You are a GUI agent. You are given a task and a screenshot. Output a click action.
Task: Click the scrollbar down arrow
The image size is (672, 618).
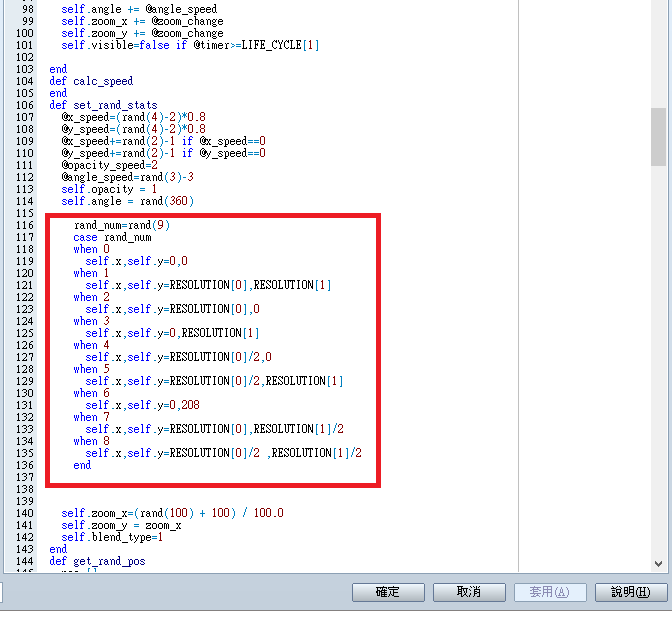(x=658, y=564)
